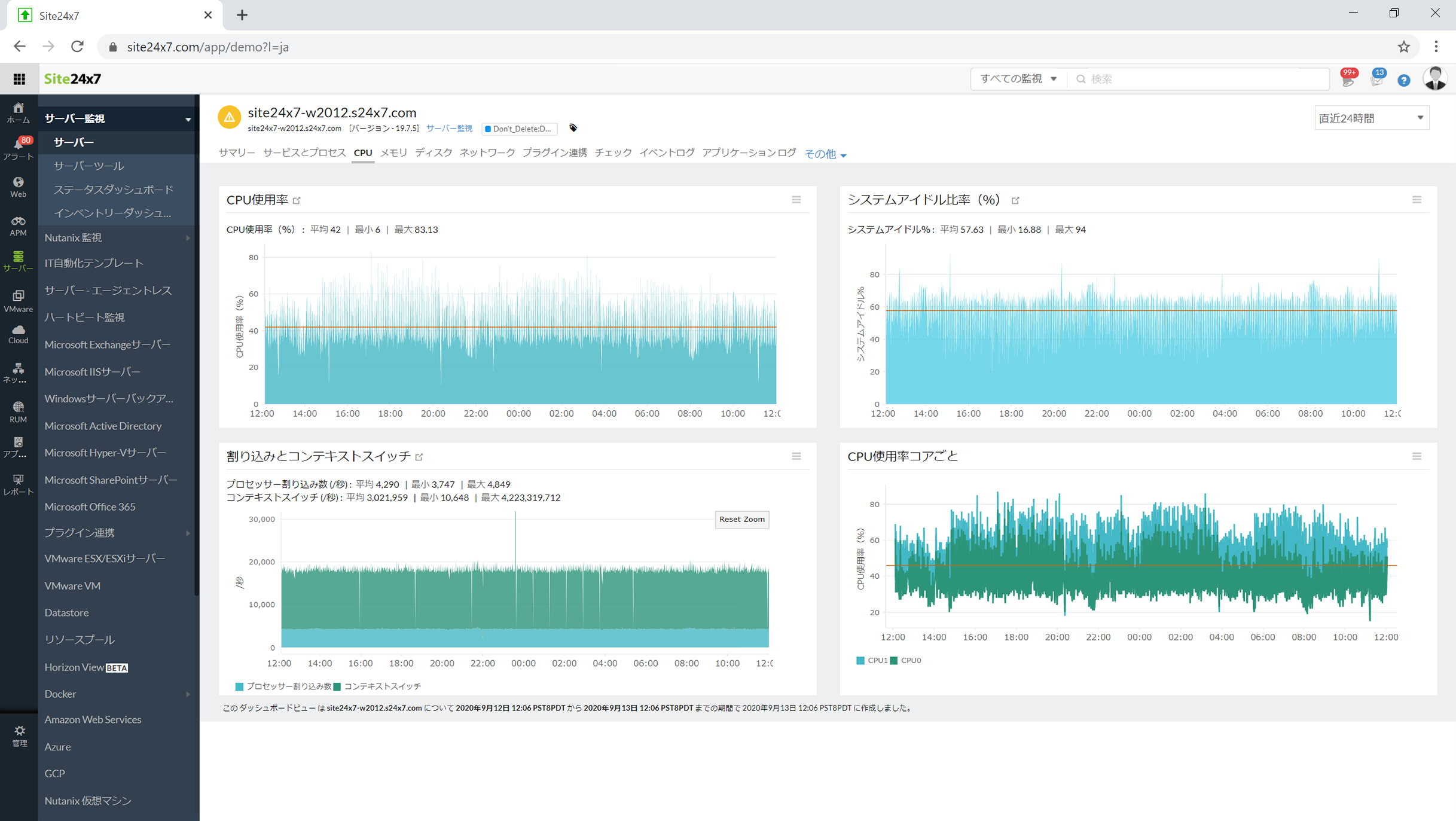Expand その他 tab dropdown

click(x=825, y=154)
